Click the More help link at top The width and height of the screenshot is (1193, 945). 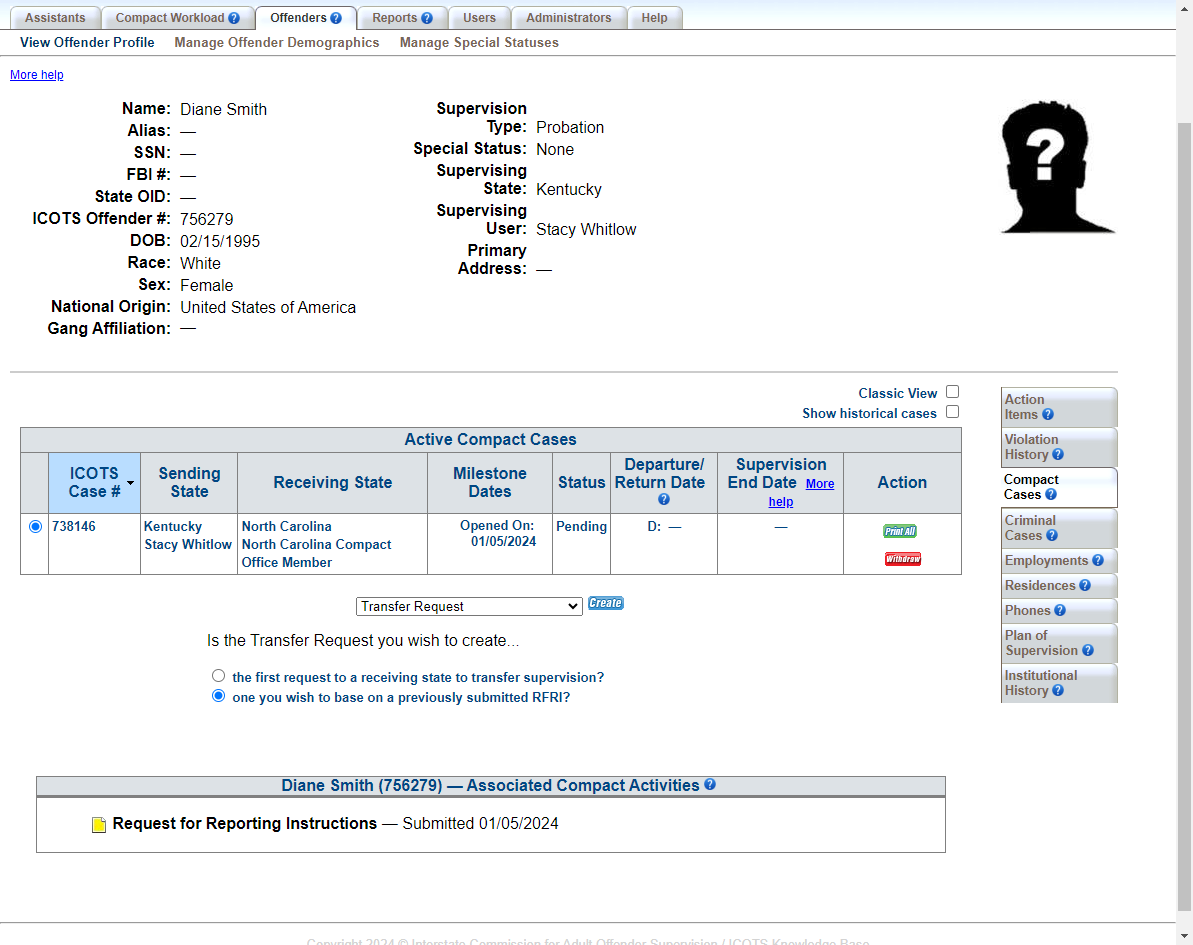(37, 75)
